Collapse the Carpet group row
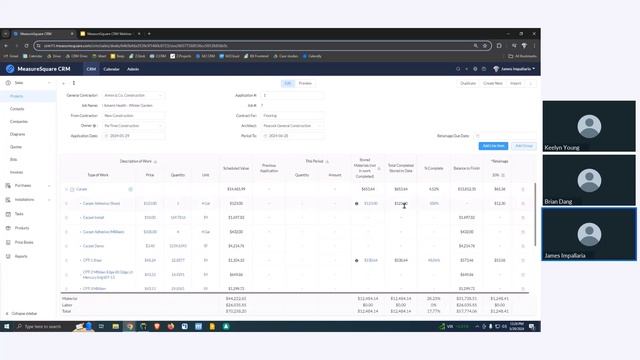Viewport: 640px width, 360px height. pos(66,189)
